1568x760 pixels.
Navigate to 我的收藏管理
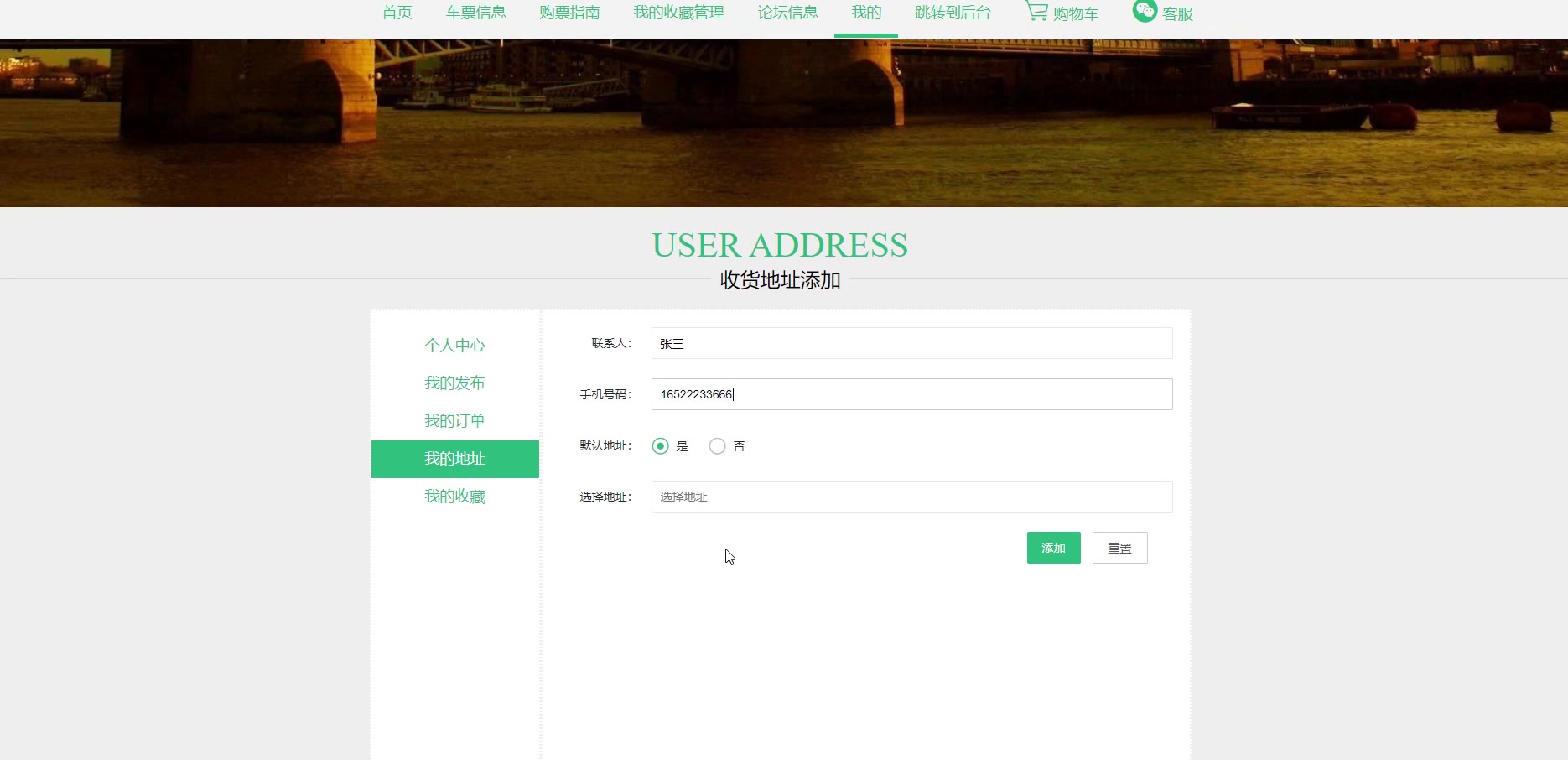tap(678, 13)
